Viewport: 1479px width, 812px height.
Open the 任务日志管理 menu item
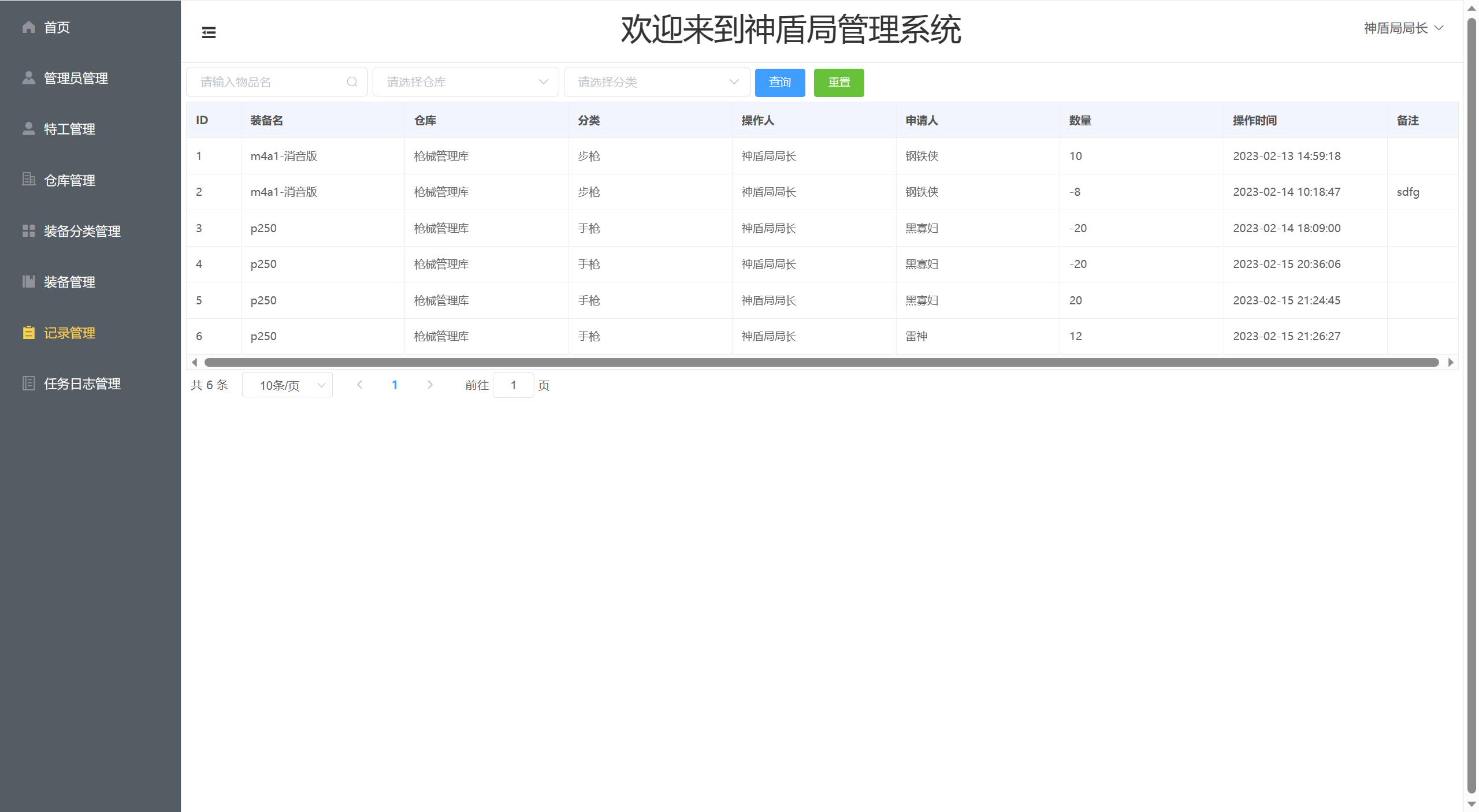point(90,383)
